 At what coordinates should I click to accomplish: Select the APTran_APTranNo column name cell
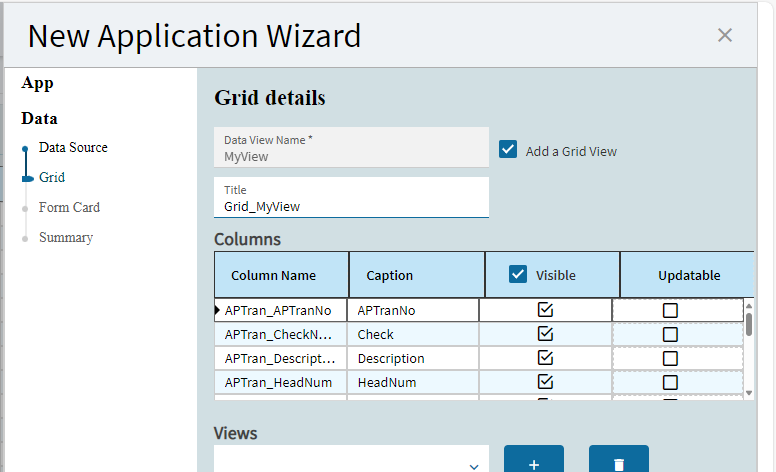tap(281, 310)
